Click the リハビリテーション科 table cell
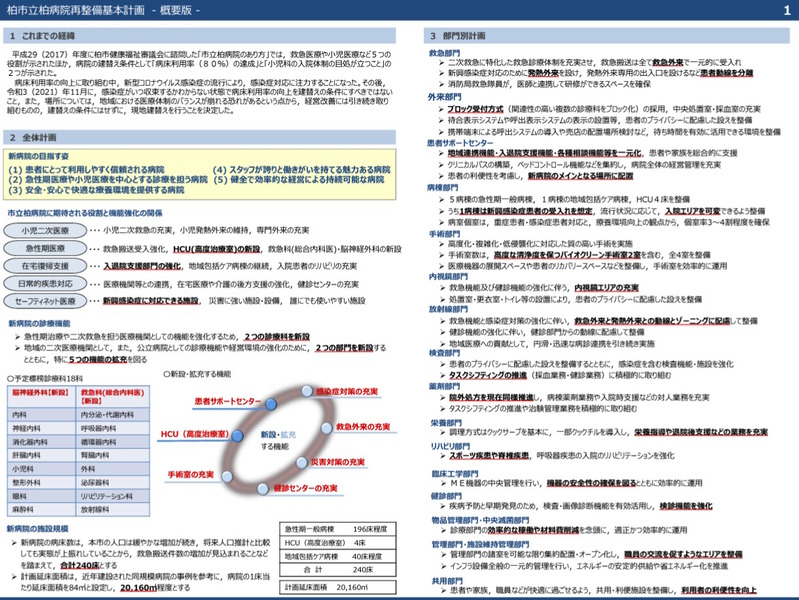This screenshot has width=799, height=600. (x=113, y=496)
